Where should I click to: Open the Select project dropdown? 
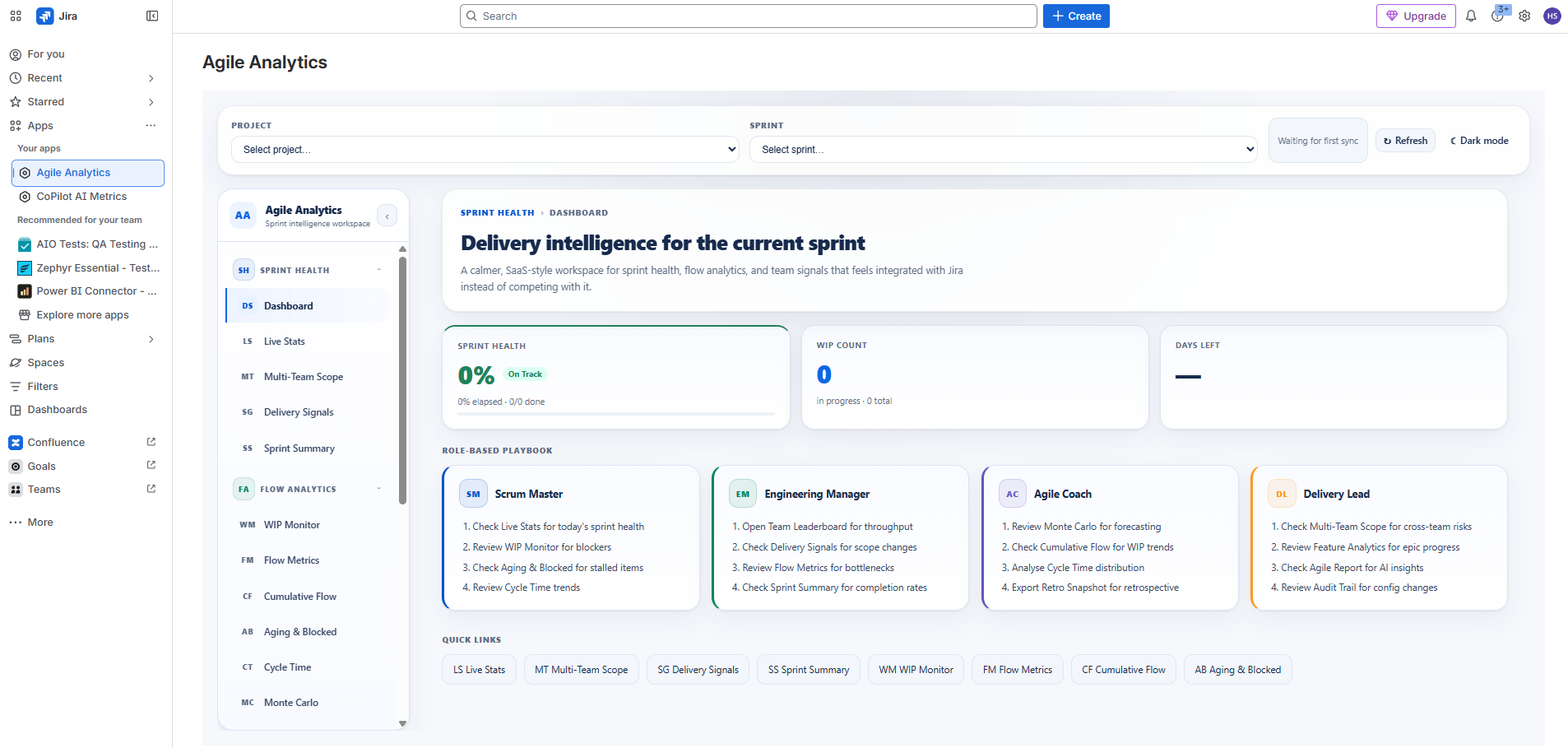tap(485, 149)
